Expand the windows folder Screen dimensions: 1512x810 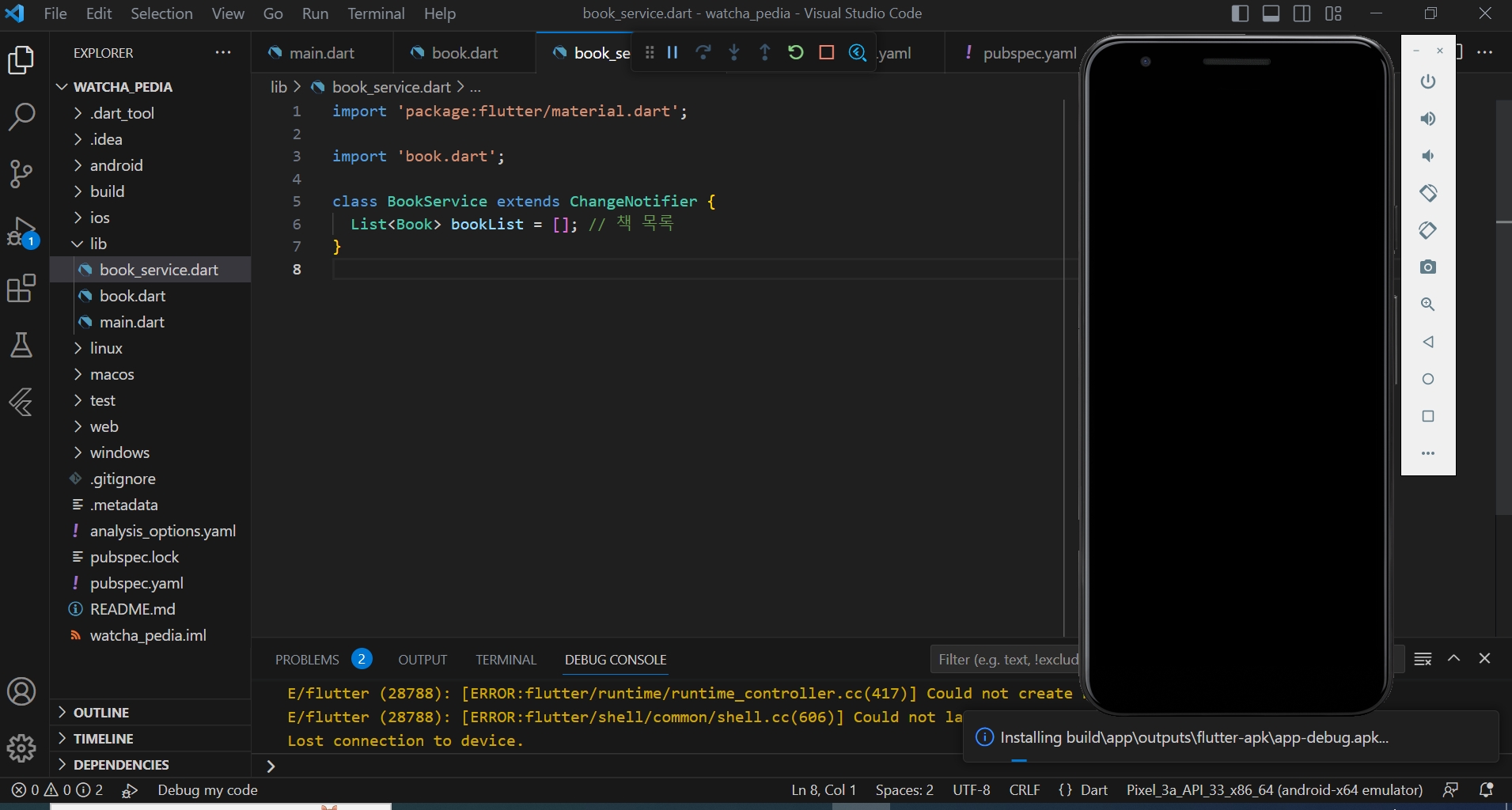[150, 452]
